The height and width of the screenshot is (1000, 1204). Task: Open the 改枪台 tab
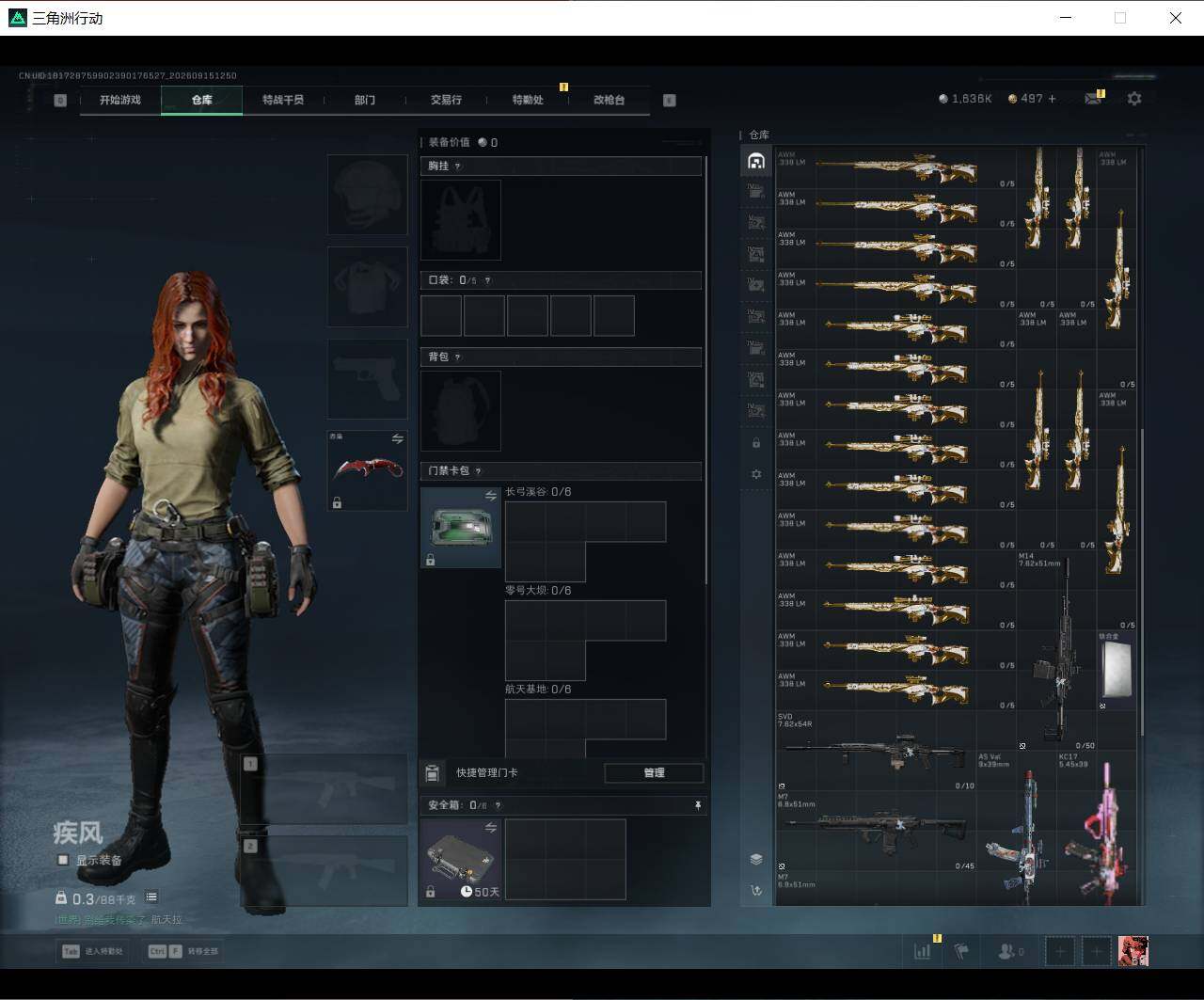[610, 100]
